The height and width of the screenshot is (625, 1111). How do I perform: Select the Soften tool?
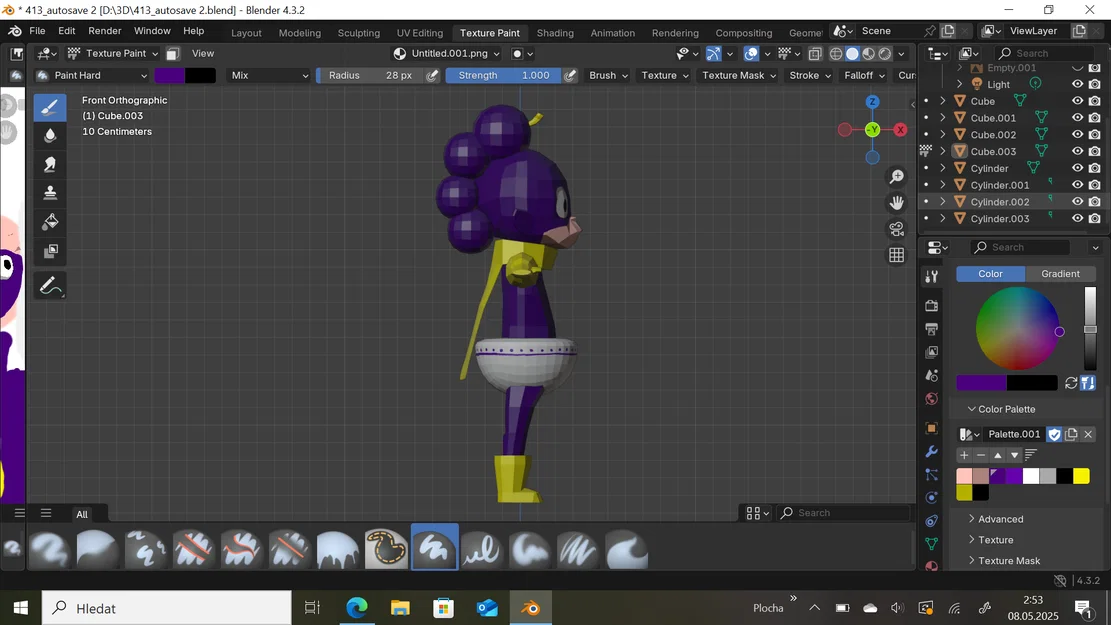(50, 135)
